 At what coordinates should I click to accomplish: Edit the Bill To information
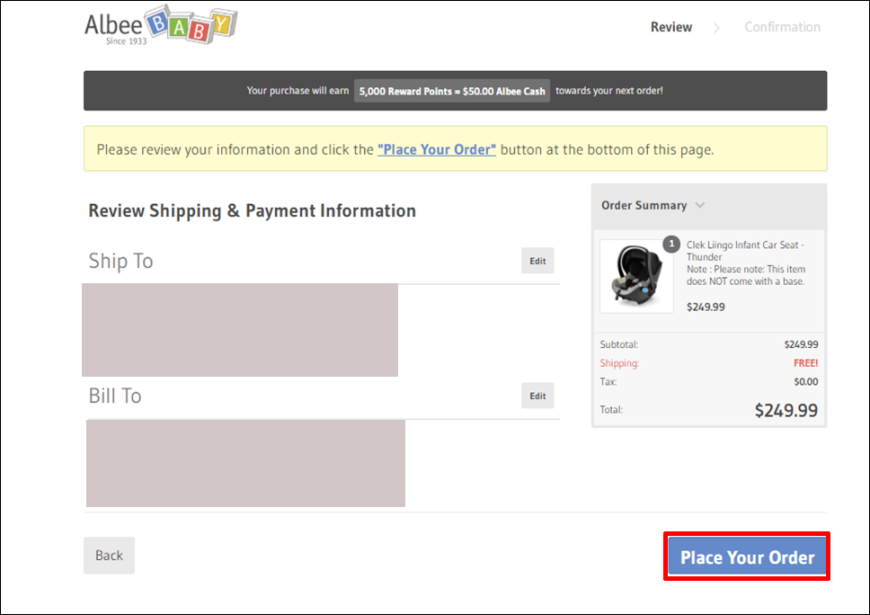tap(537, 396)
